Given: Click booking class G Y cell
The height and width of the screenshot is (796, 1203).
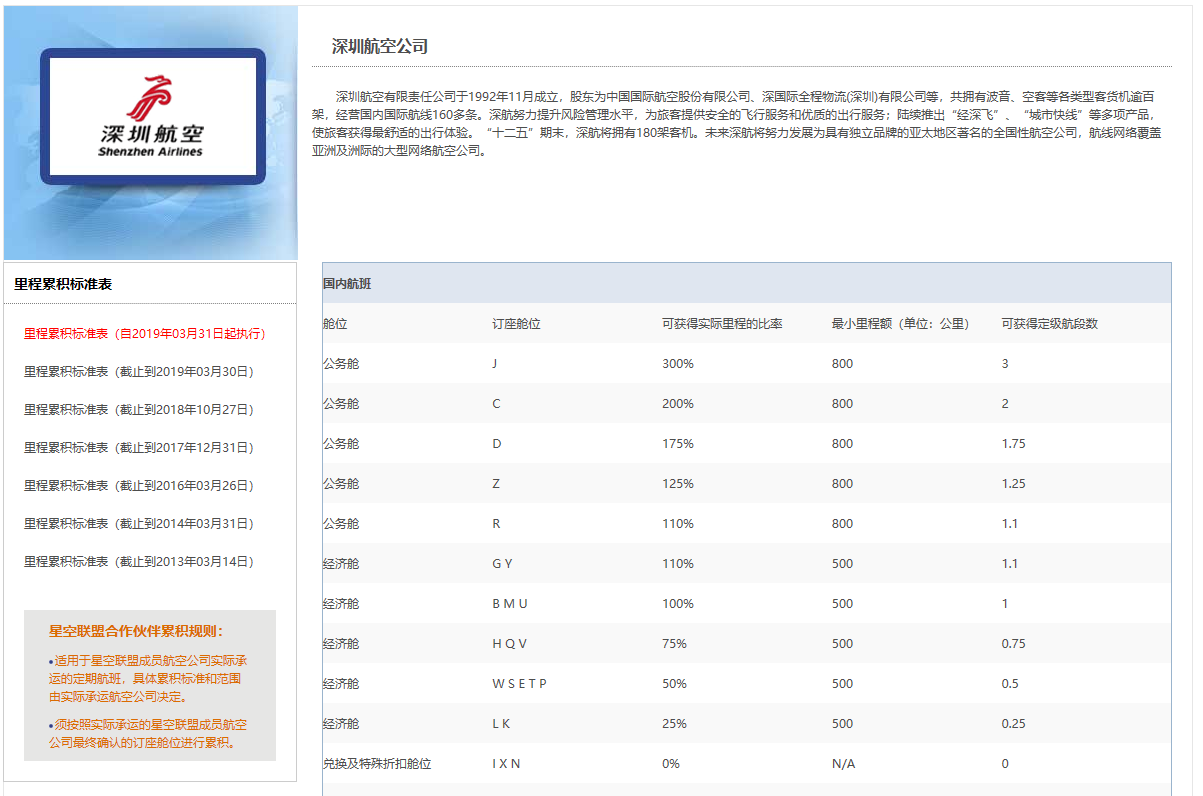Looking at the screenshot, I should pos(502,564).
